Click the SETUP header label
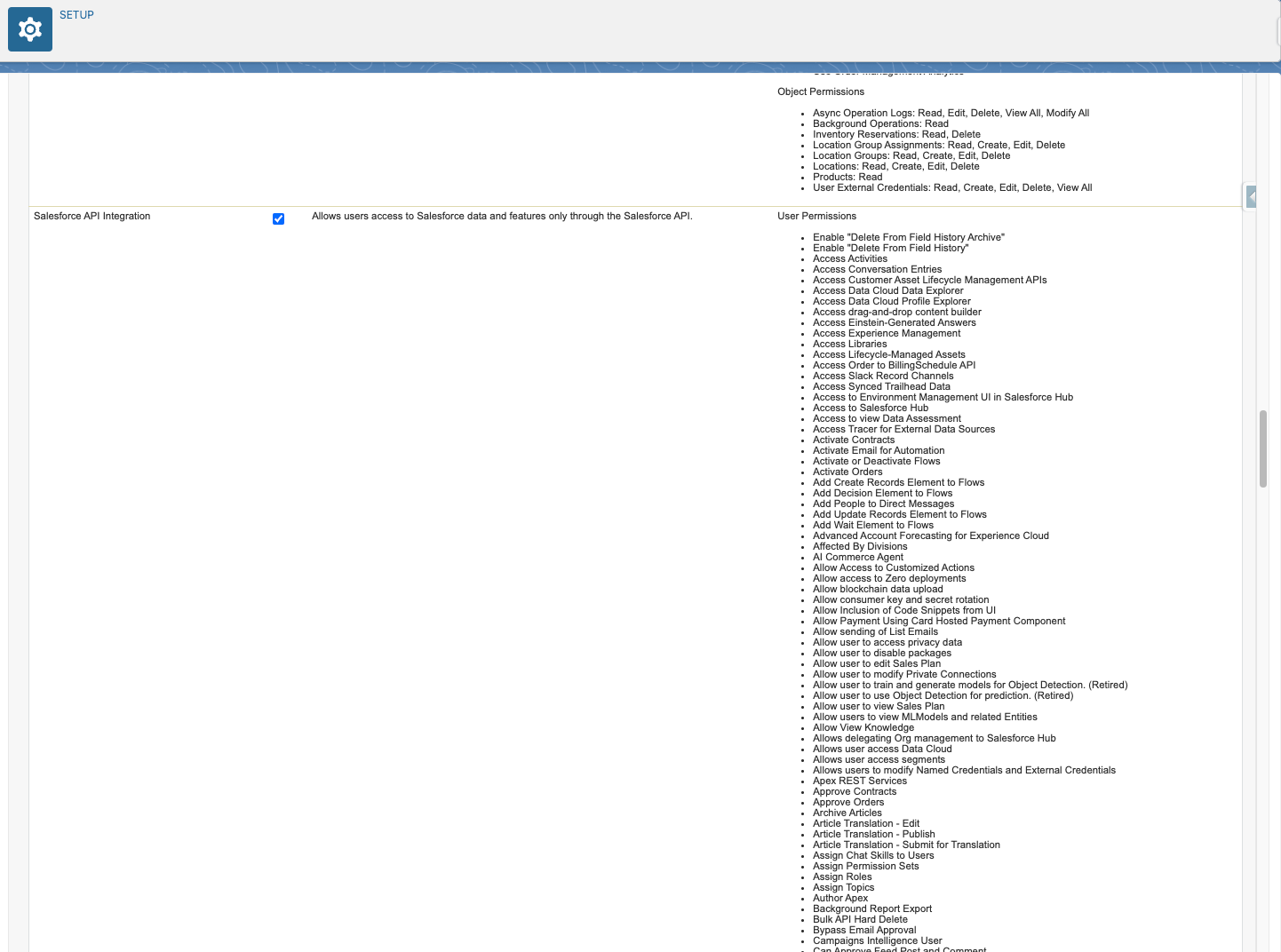Image resolution: width=1281 pixels, height=952 pixels. [76, 15]
